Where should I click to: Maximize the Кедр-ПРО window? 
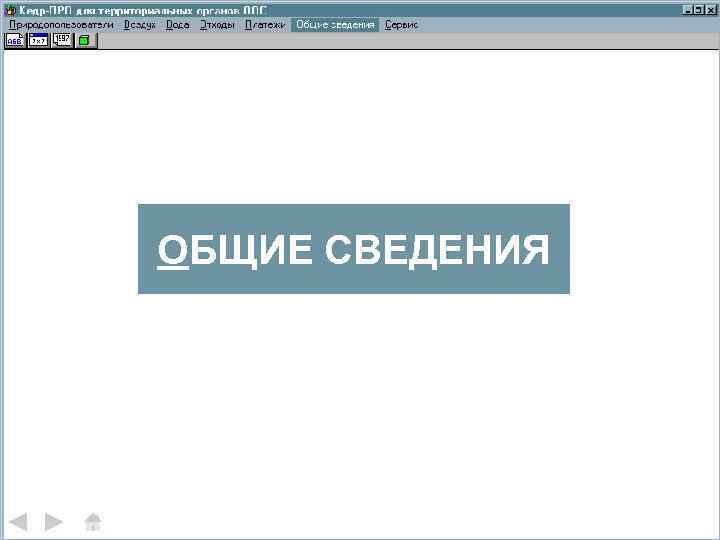tap(698, 10)
